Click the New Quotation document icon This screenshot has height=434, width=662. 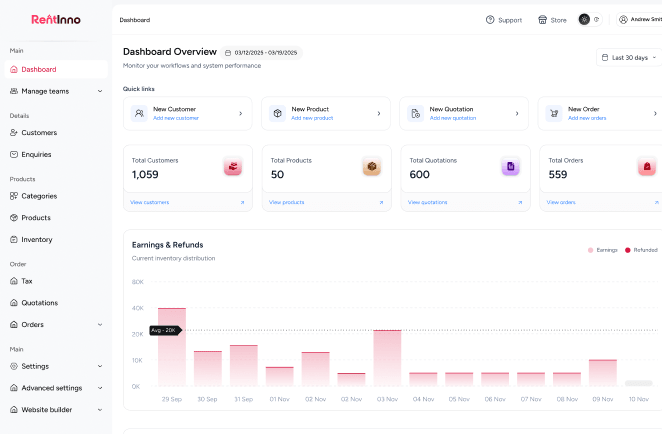click(415, 114)
